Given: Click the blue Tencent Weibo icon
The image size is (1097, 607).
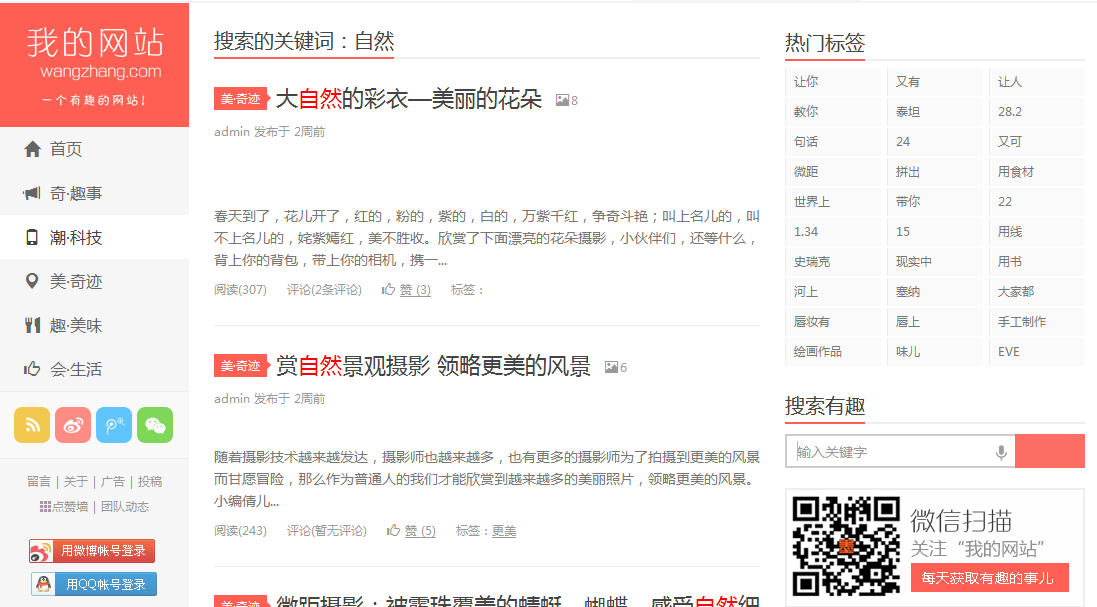Looking at the screenshot, I should (x=114, y=425).
